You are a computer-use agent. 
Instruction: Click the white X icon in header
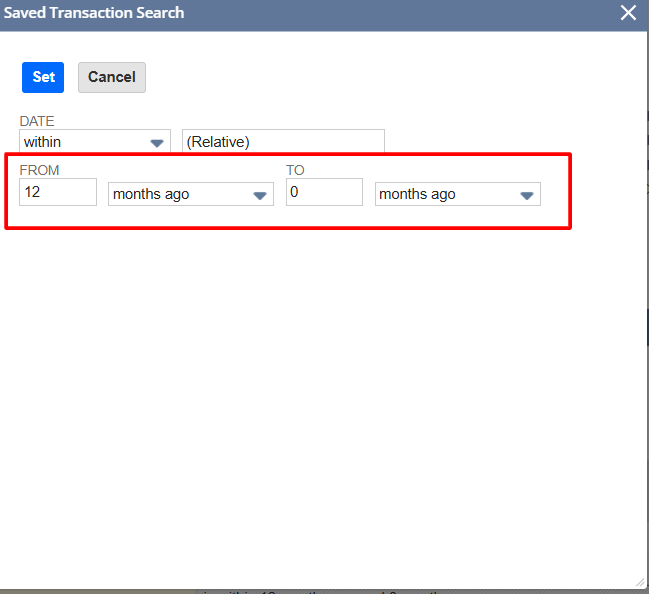(628, 13)
